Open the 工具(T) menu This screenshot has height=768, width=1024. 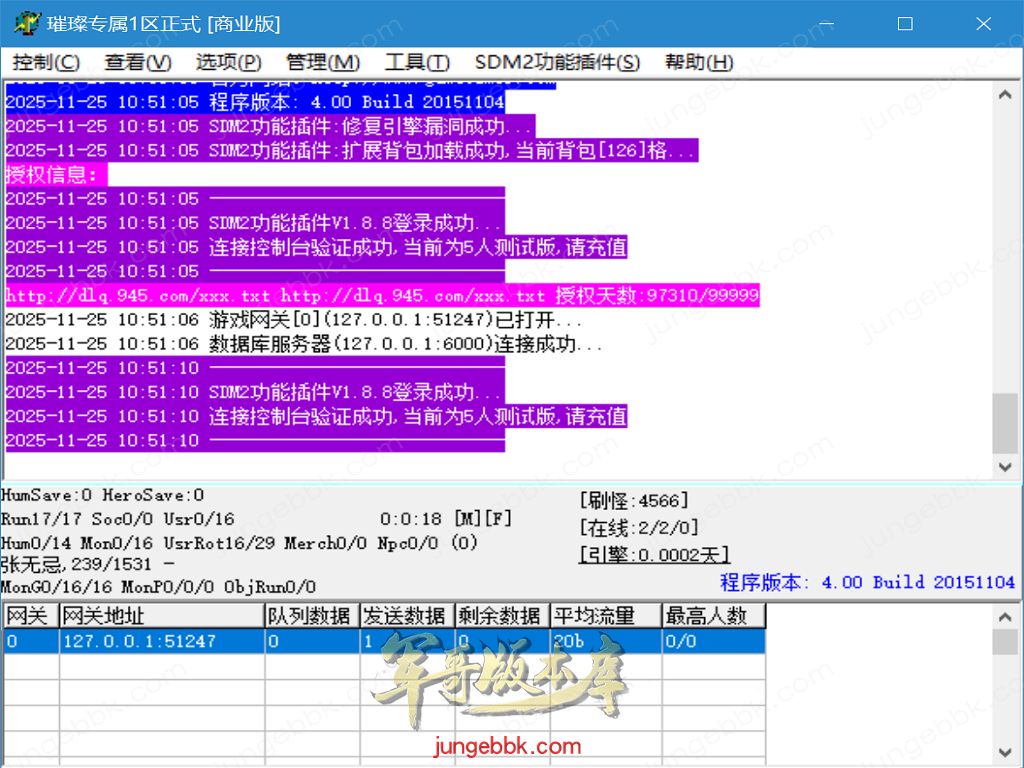click(417, 62)
